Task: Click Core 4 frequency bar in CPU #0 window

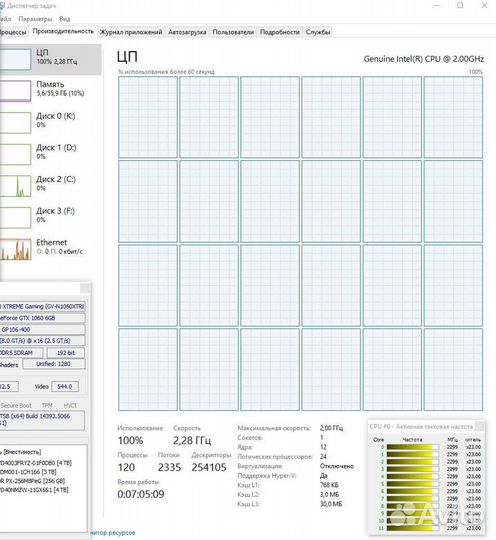Action: [x=413, y=477]
